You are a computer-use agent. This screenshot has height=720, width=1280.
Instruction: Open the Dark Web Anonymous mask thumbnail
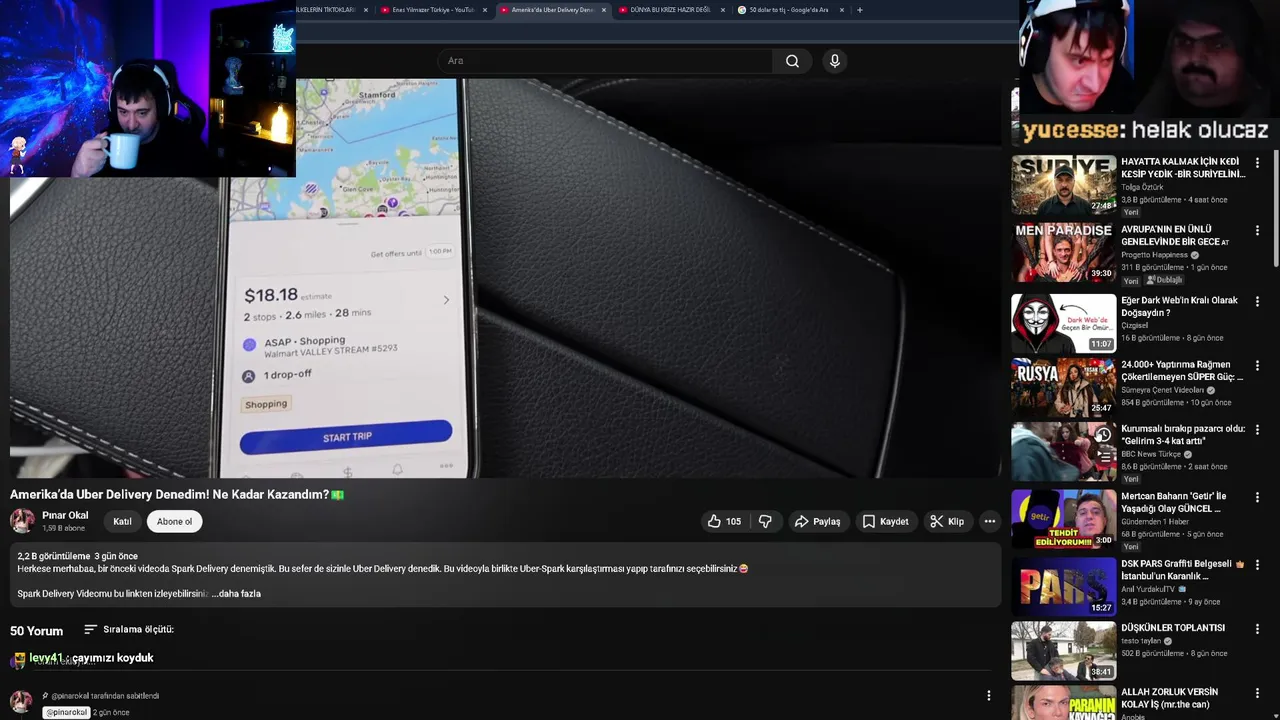tap(1063, 323)
